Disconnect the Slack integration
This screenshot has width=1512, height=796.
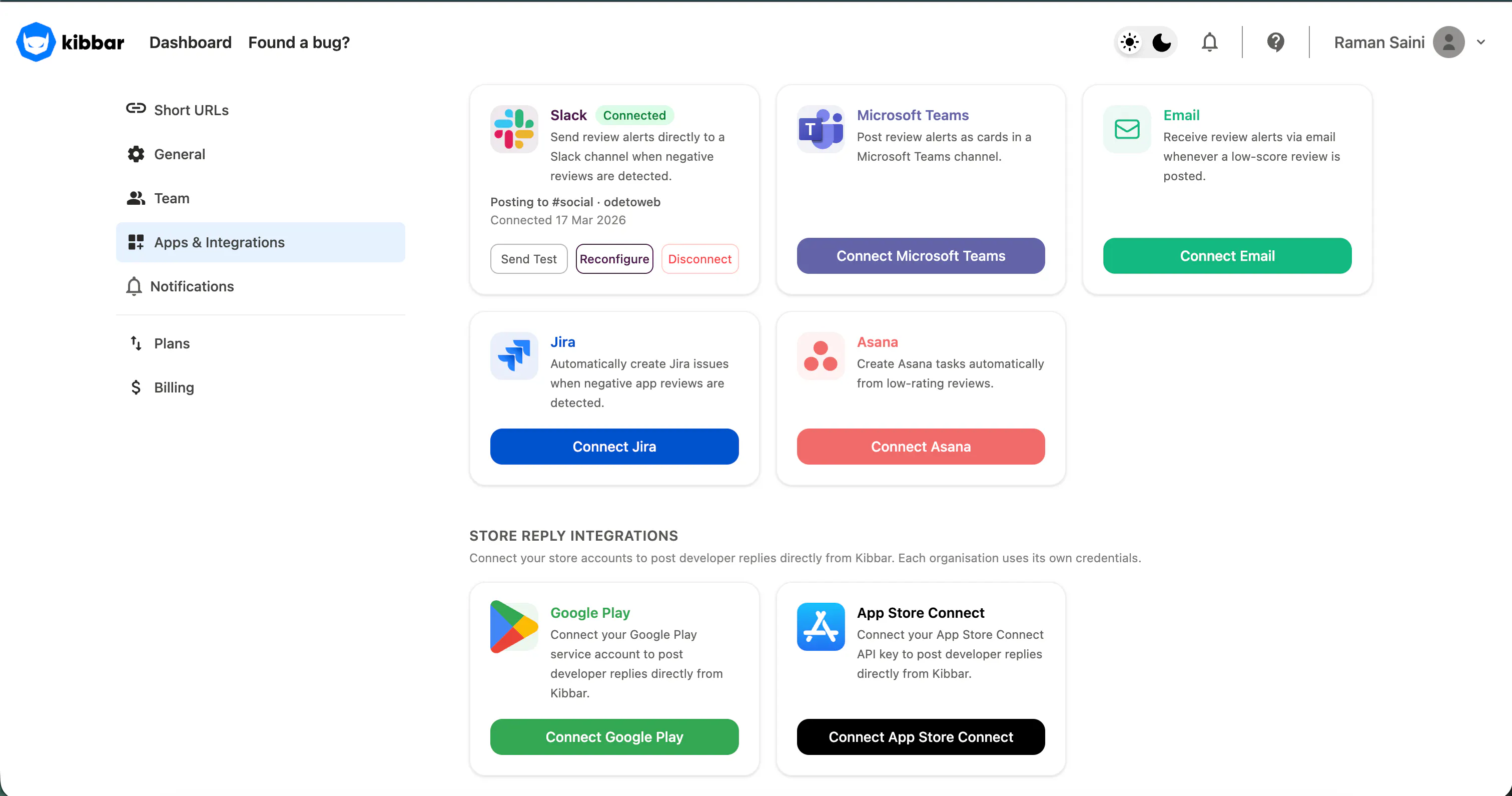tap(699, 258)
